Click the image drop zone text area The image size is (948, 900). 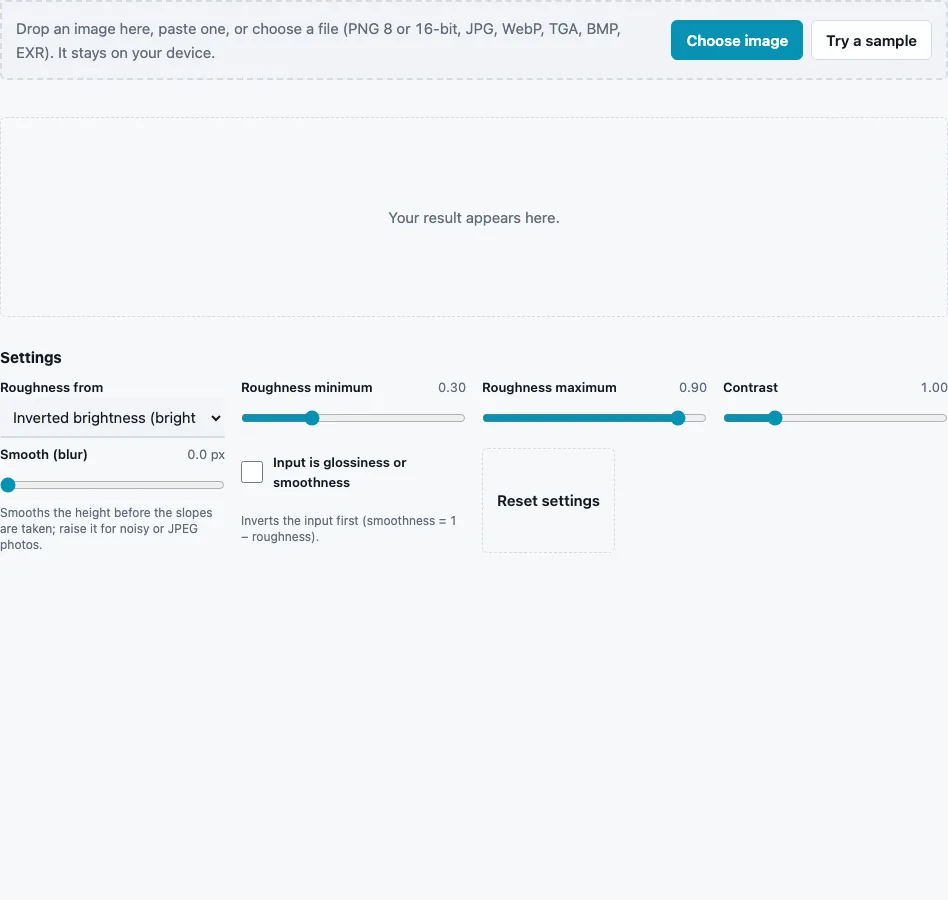tap(318, 40)
